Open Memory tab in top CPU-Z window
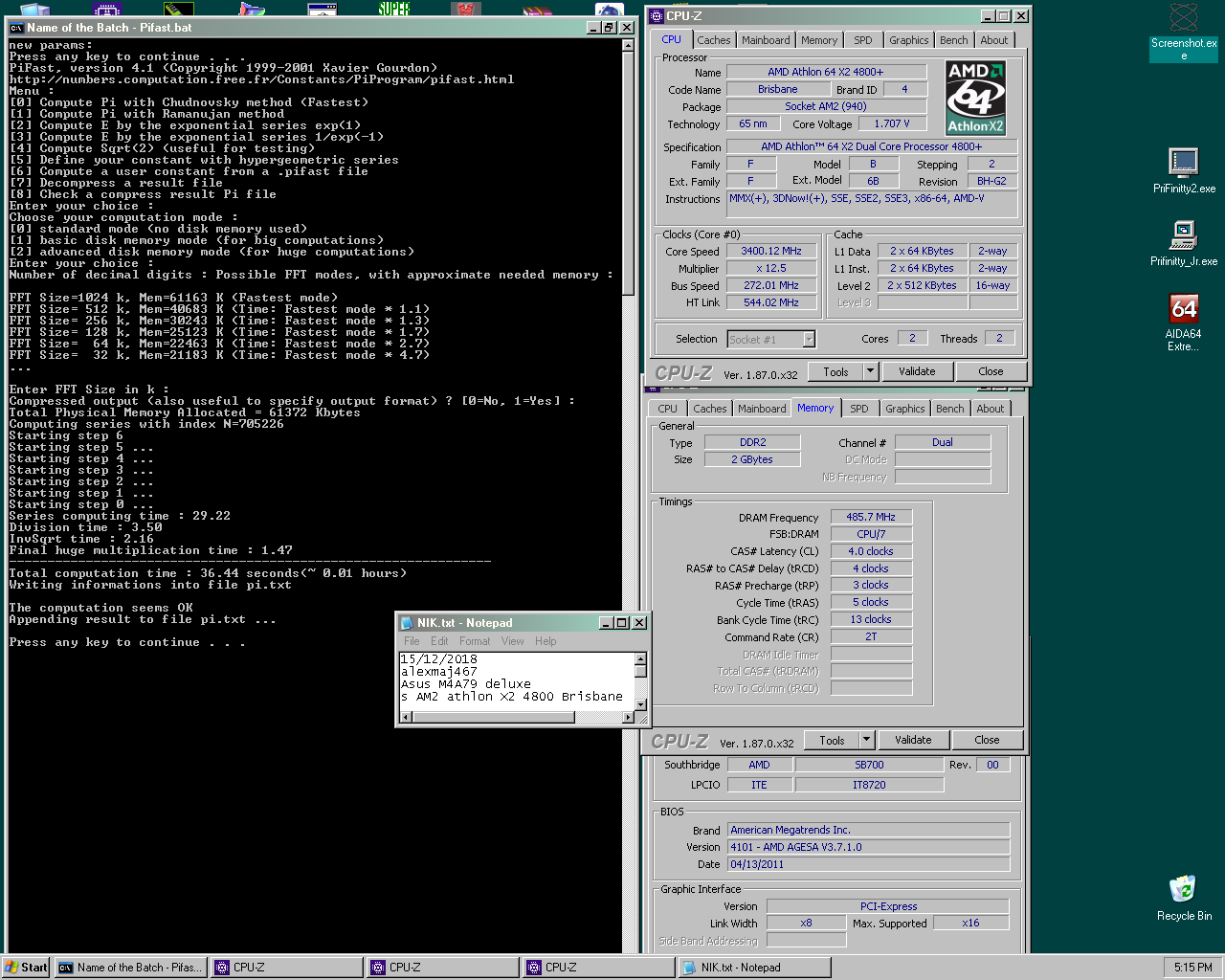1225x980 pixels. tap(819, 40)
